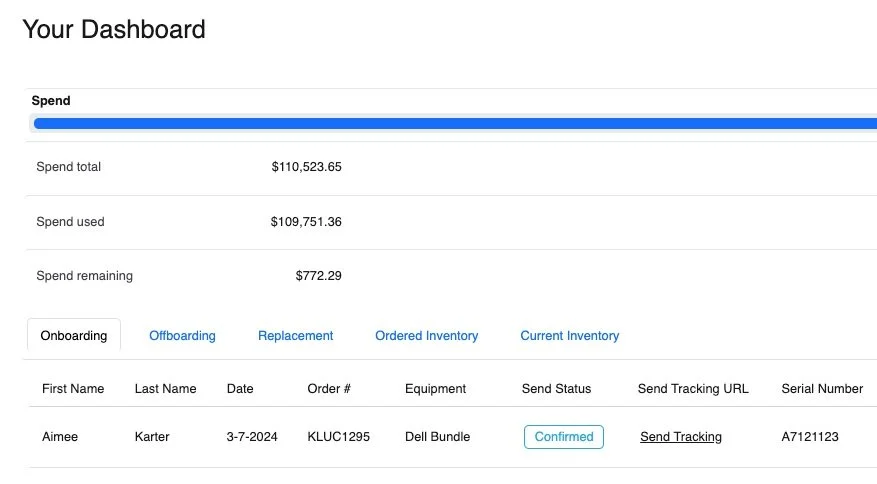Click the First Name column header
The width and height of the screenshot is (877, 484).
73,389
